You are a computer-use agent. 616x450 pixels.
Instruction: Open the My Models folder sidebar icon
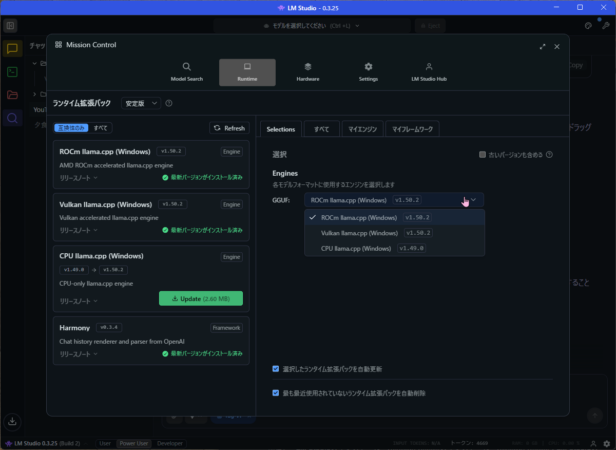point(12,95)
